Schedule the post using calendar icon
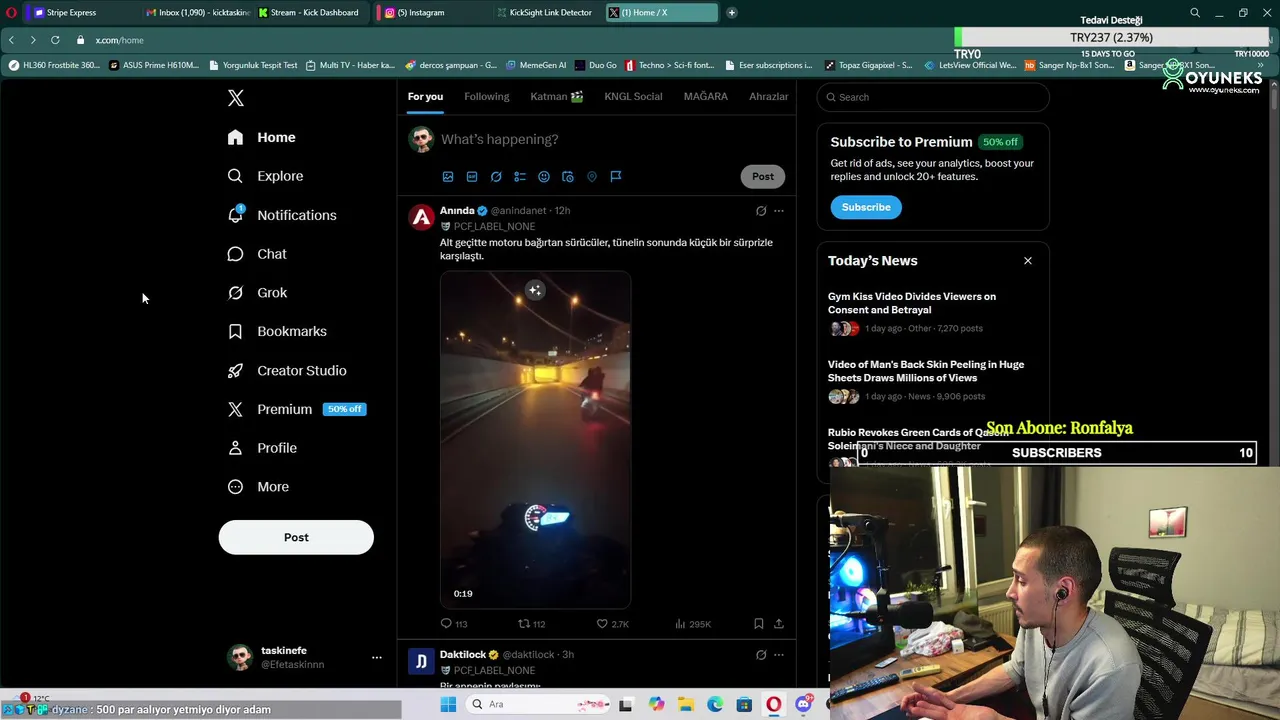Viewport: 1280px width, 720px height. point(568,176)
